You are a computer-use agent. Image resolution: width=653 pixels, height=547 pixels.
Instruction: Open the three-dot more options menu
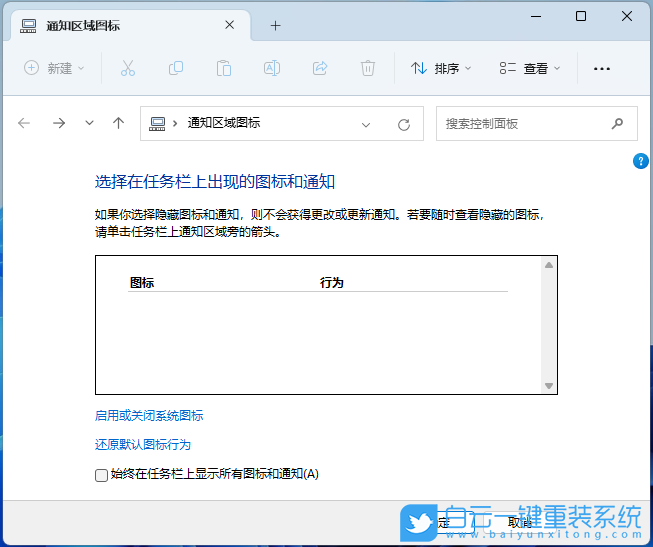pos(602,69)
